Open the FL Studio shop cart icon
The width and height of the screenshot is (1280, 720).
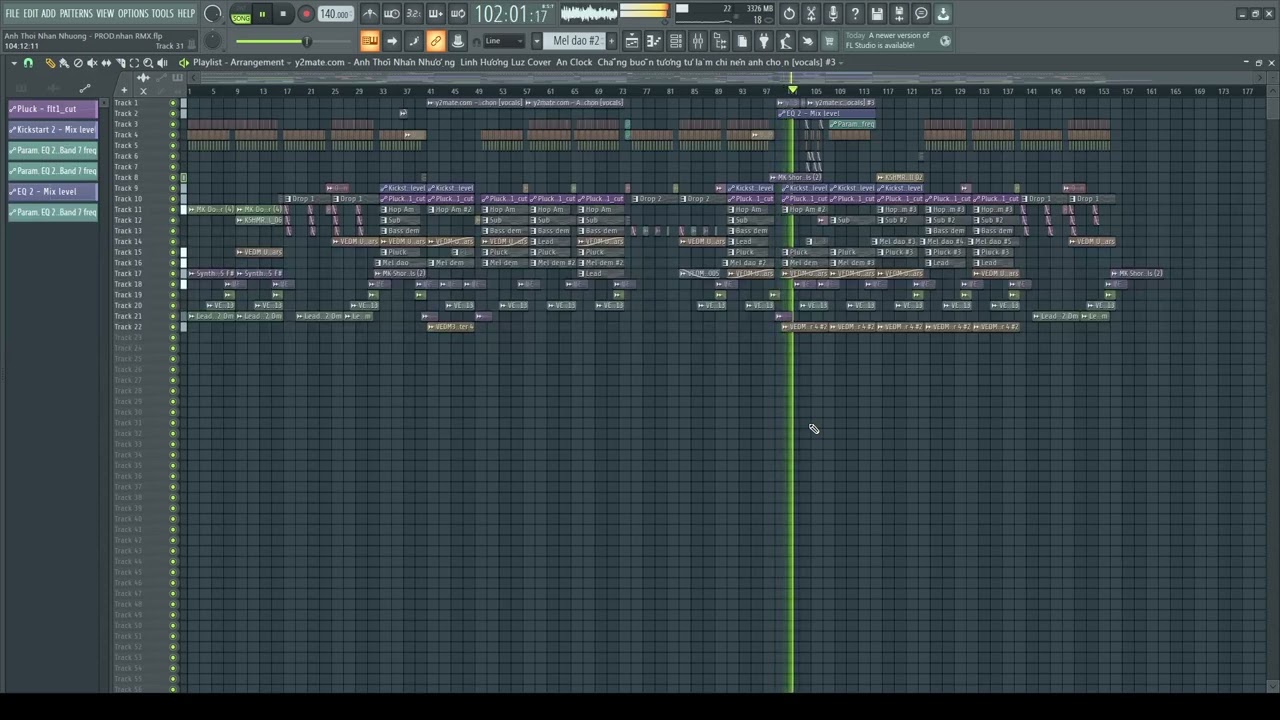[x=830, y=41]
